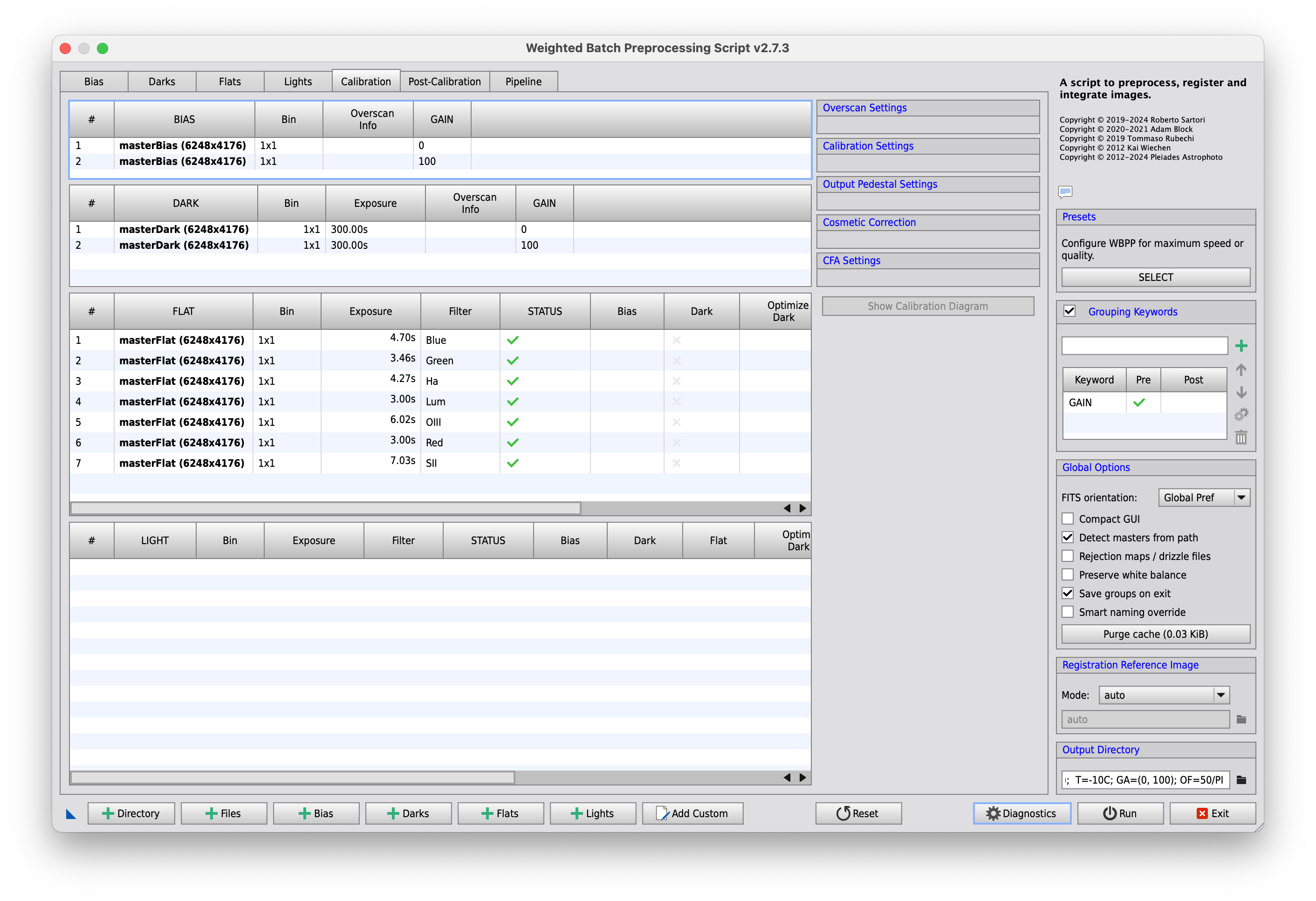Open keyword settings gear icon

coord(1241,415)
